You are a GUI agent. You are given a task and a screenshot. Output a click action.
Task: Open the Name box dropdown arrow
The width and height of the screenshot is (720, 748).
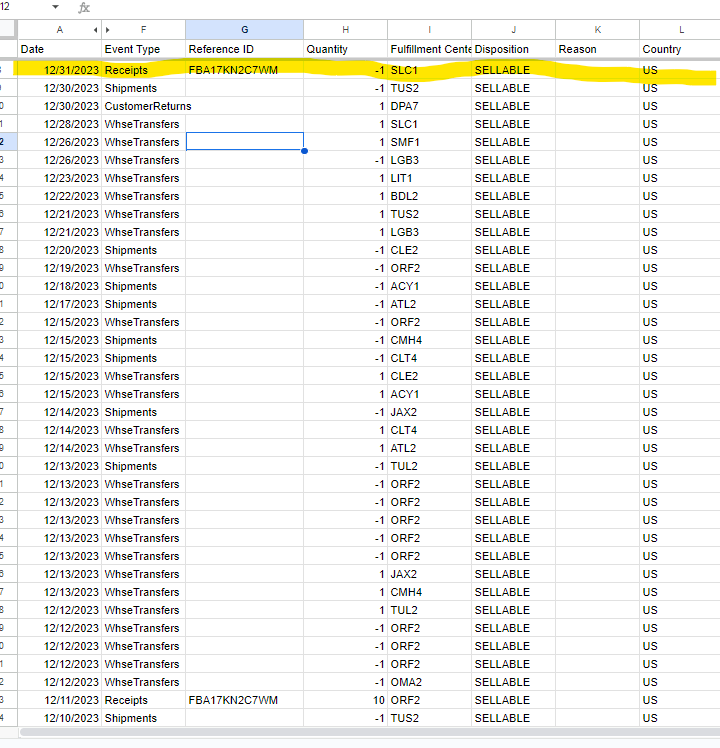click(55, 7)
